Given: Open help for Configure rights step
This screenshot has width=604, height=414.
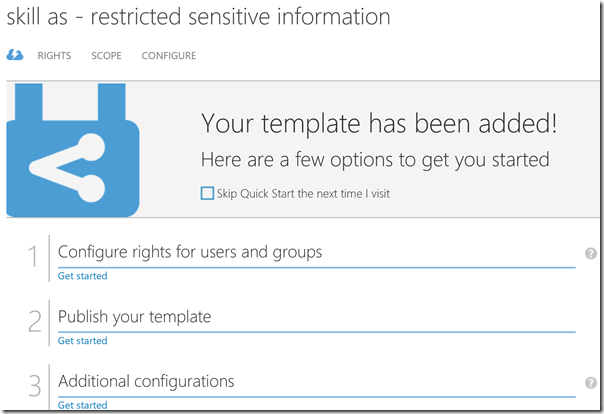Looking at the screenshot, I should click(591, 254).
